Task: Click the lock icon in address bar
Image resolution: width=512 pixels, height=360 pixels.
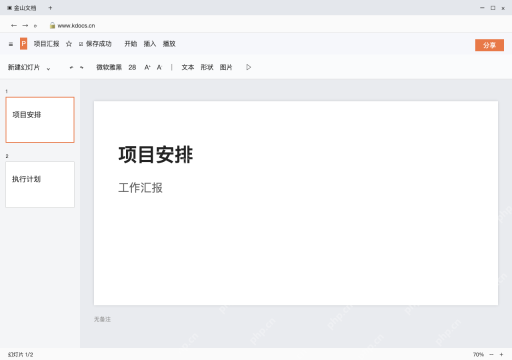Action: 52,25
